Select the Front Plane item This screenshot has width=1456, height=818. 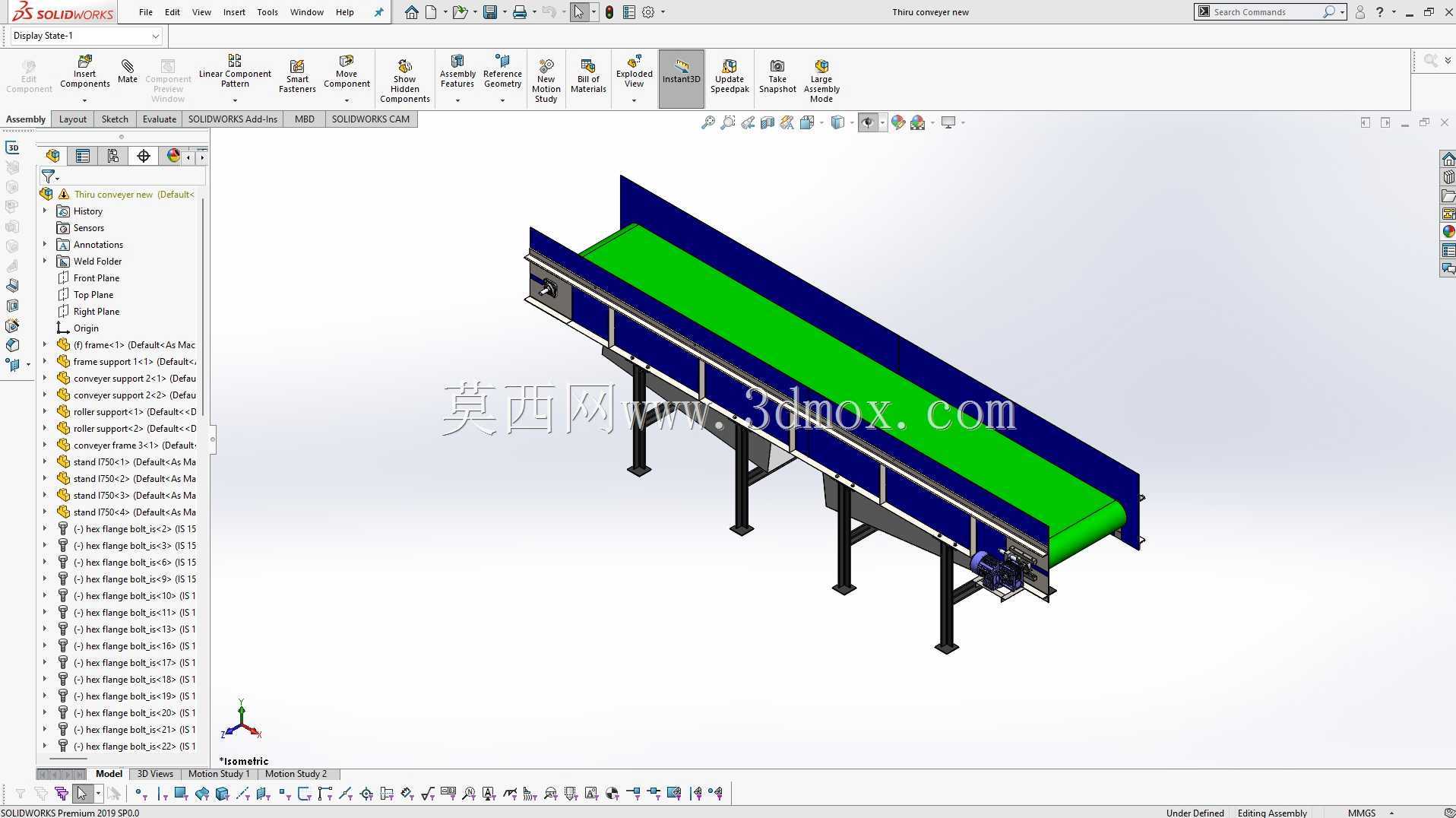coord(96,277)
